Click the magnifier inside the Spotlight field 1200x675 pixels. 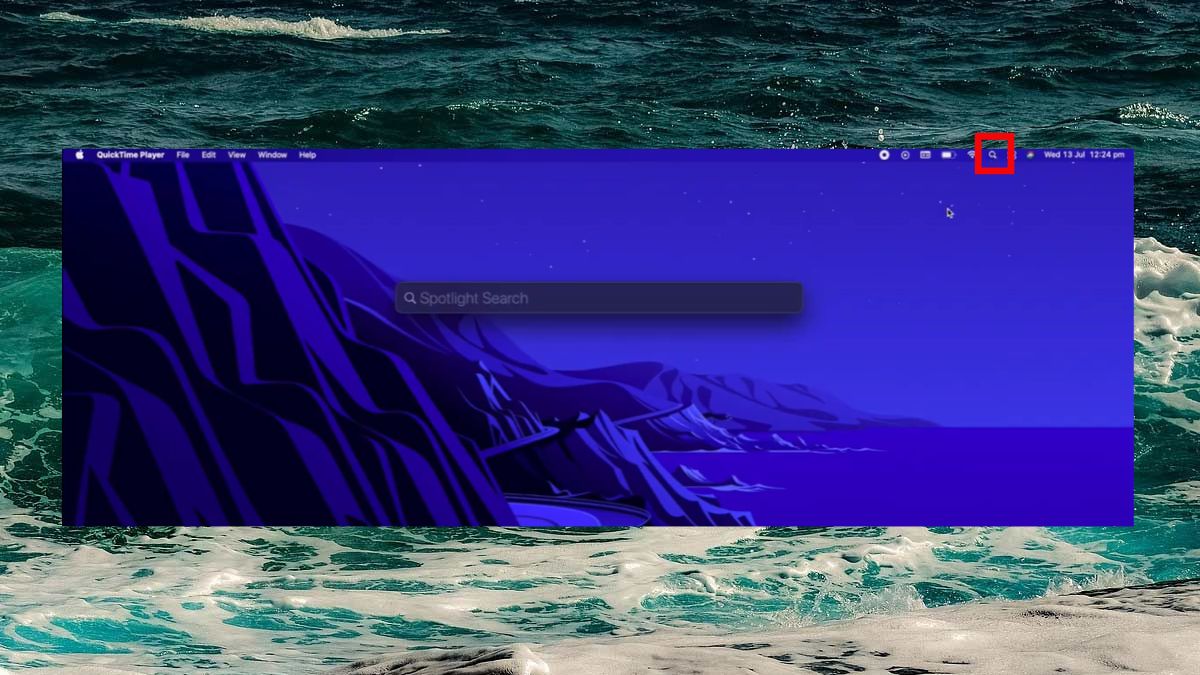[411, 298]
